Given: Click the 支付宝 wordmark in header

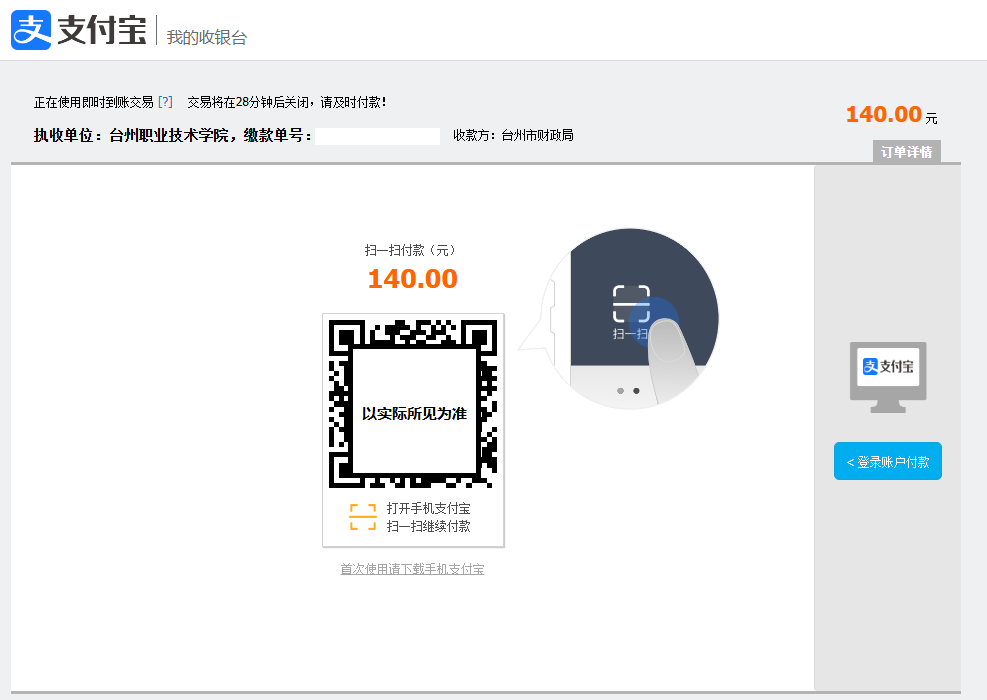Looking at the screenshot, I should [x=102, y=31].
